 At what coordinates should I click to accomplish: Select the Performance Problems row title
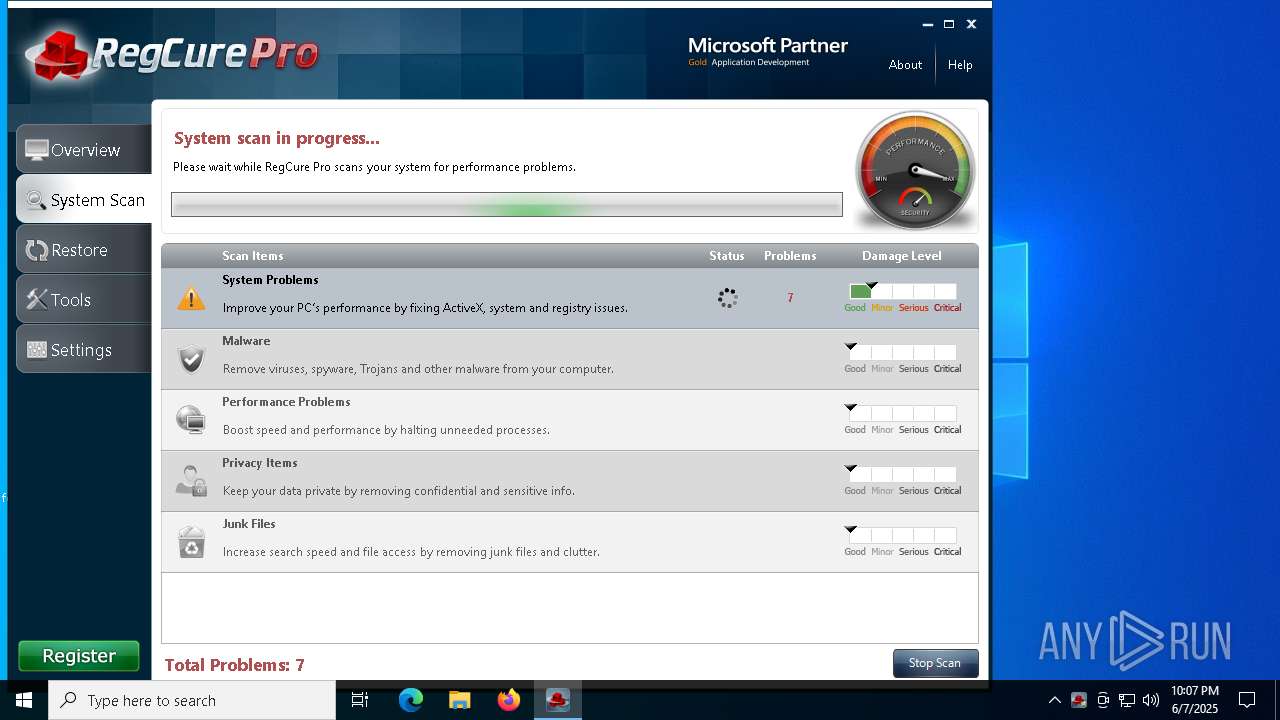coord(286,402)
